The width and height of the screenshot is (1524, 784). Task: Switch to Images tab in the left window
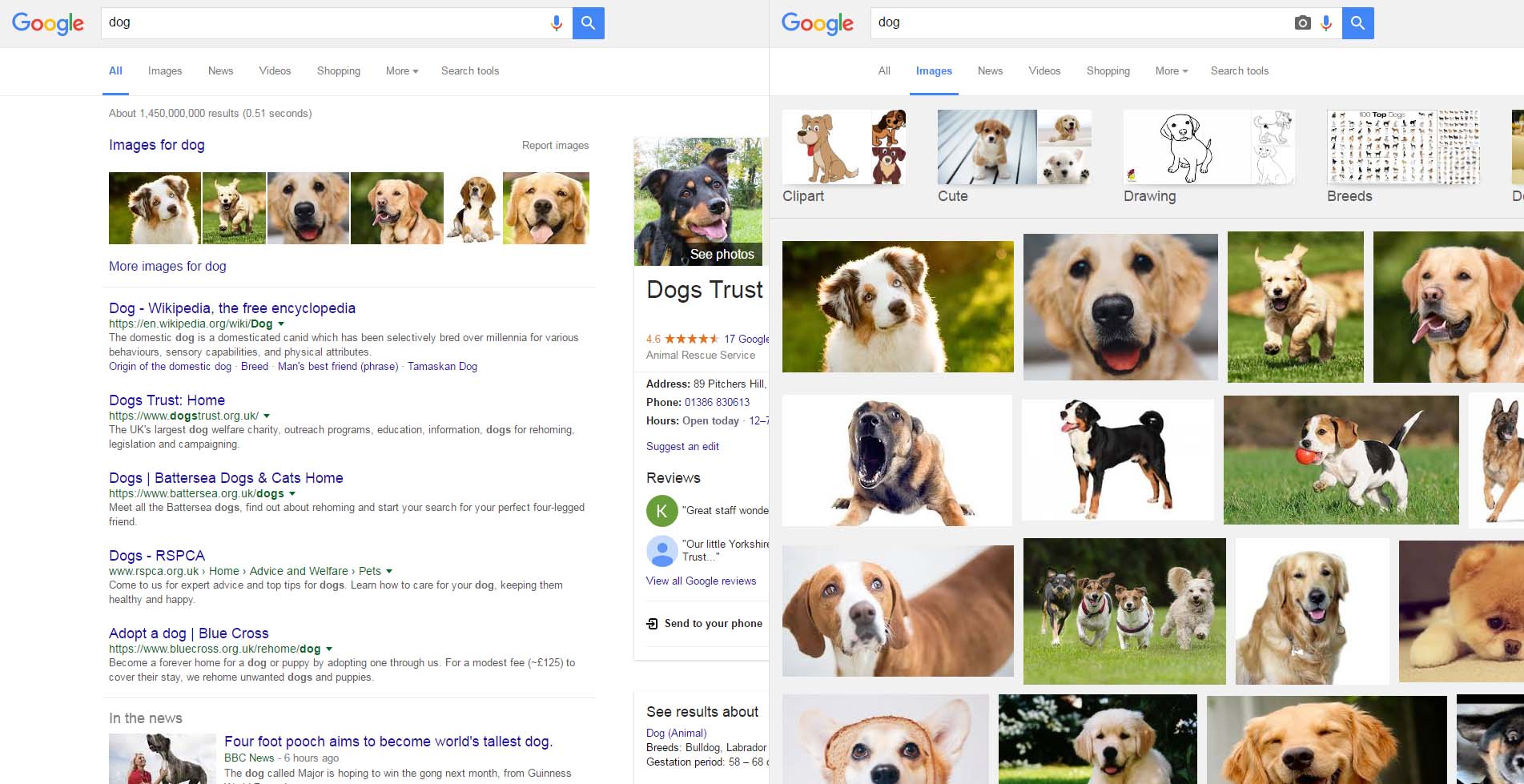[165, 70]
